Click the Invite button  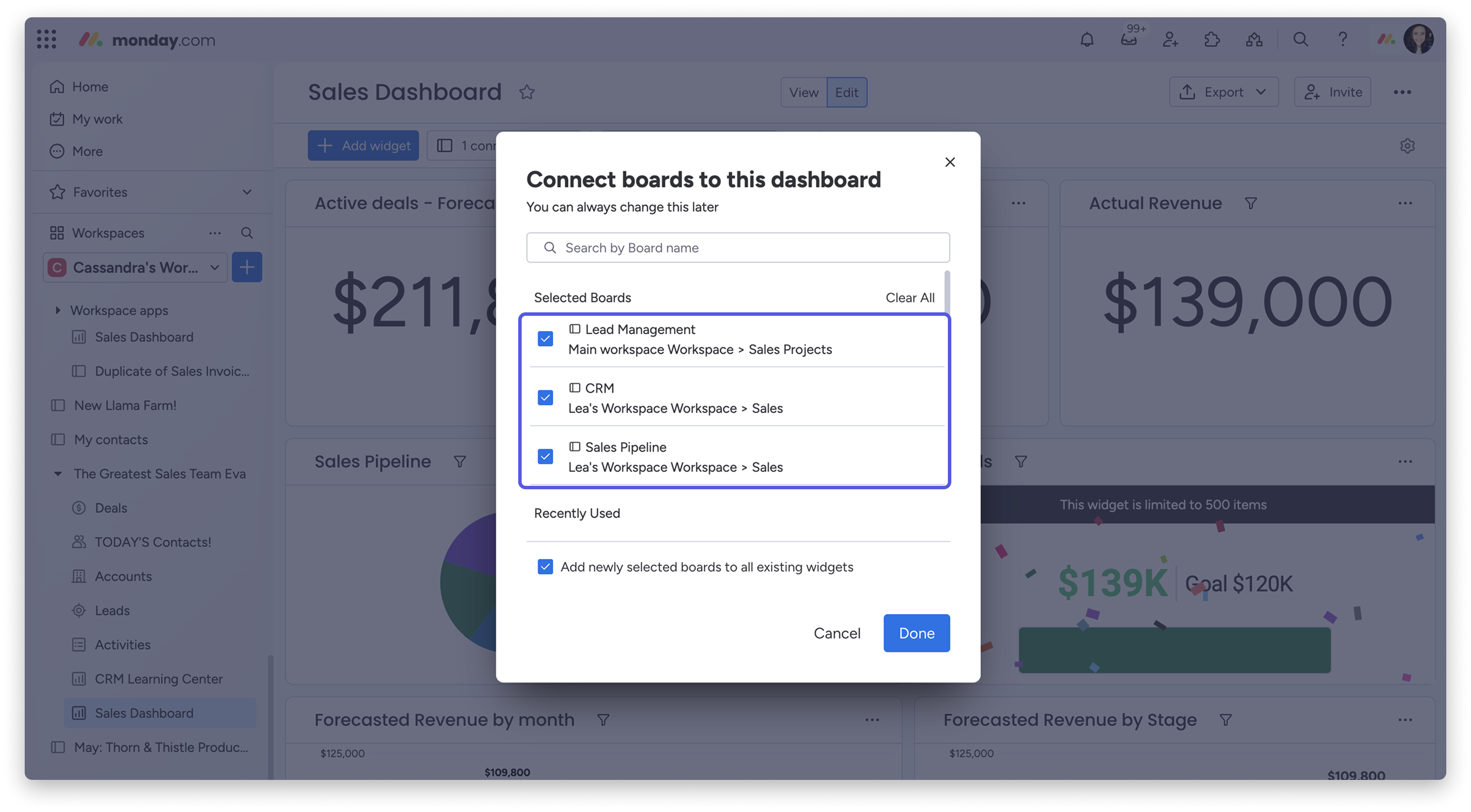[1332, 92]
